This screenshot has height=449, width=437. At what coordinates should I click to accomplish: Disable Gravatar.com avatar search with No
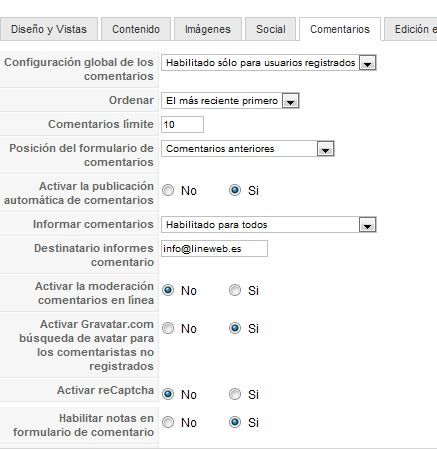[x=168, y=328]
